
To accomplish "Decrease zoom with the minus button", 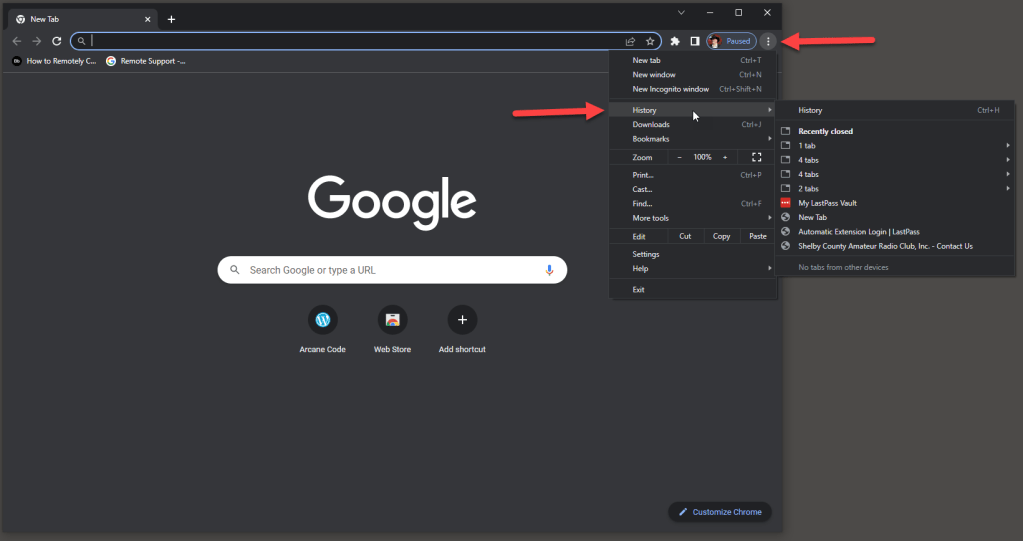I will (x=680, y=157).
